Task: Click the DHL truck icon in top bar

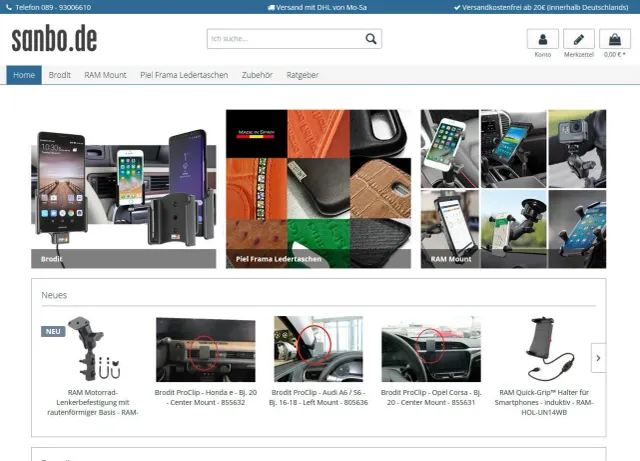Action: point(271,7)
